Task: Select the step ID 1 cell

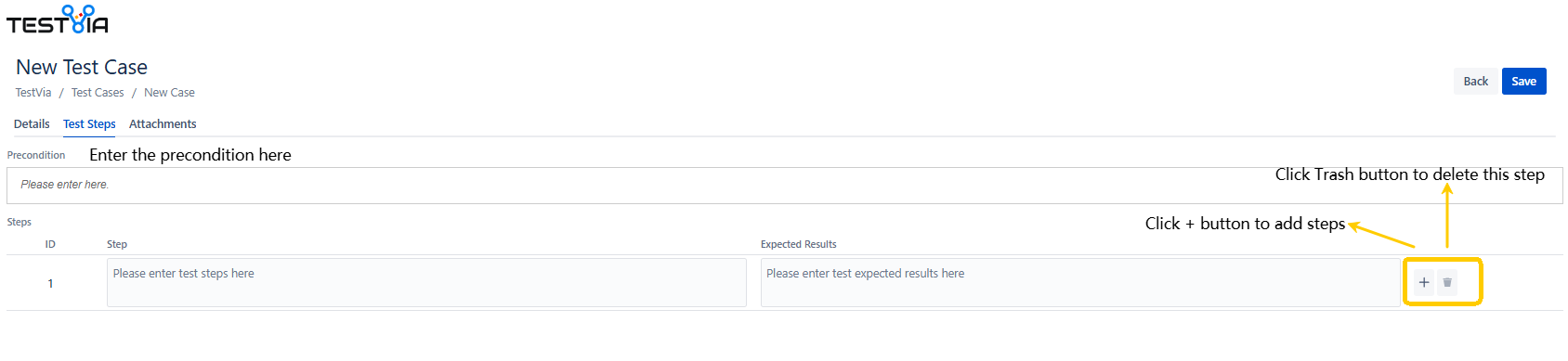Action: [50, 284]
